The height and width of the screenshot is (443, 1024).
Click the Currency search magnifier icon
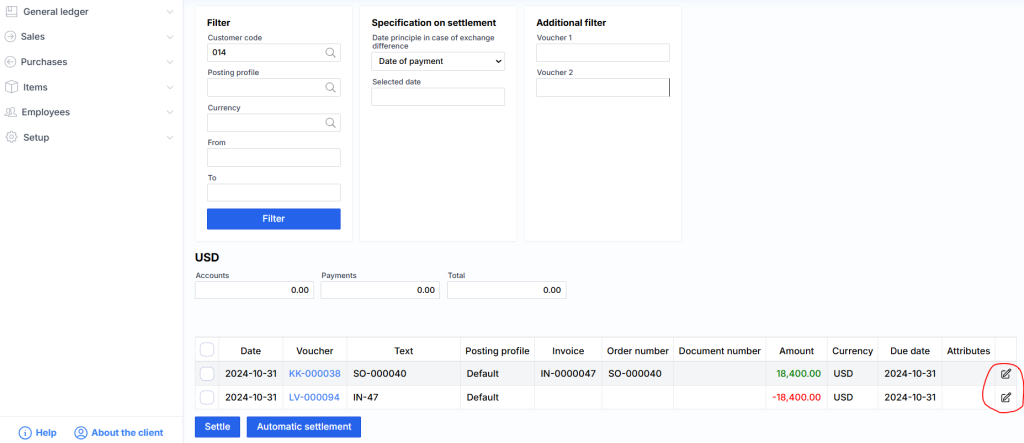(330, 123)
